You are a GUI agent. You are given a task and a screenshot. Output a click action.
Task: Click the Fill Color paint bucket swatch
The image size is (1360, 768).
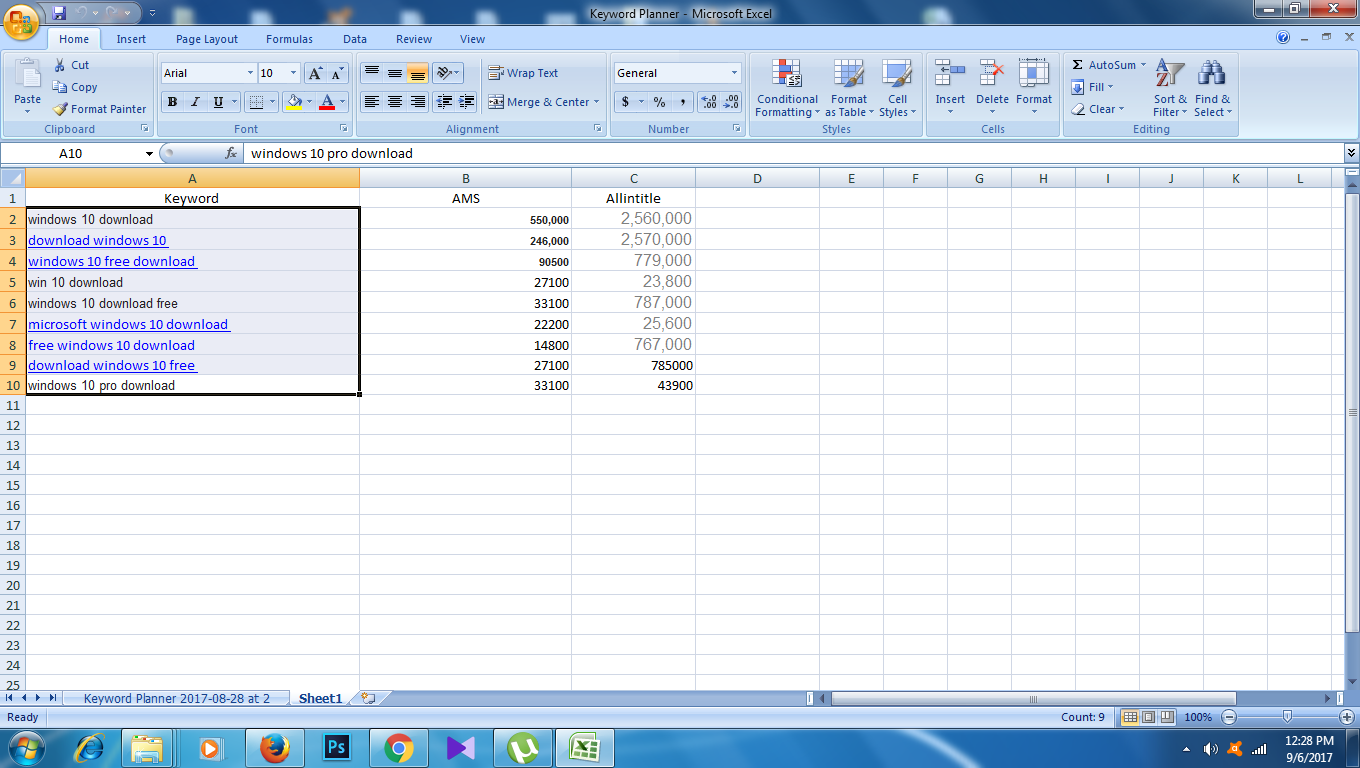point(293,102)
